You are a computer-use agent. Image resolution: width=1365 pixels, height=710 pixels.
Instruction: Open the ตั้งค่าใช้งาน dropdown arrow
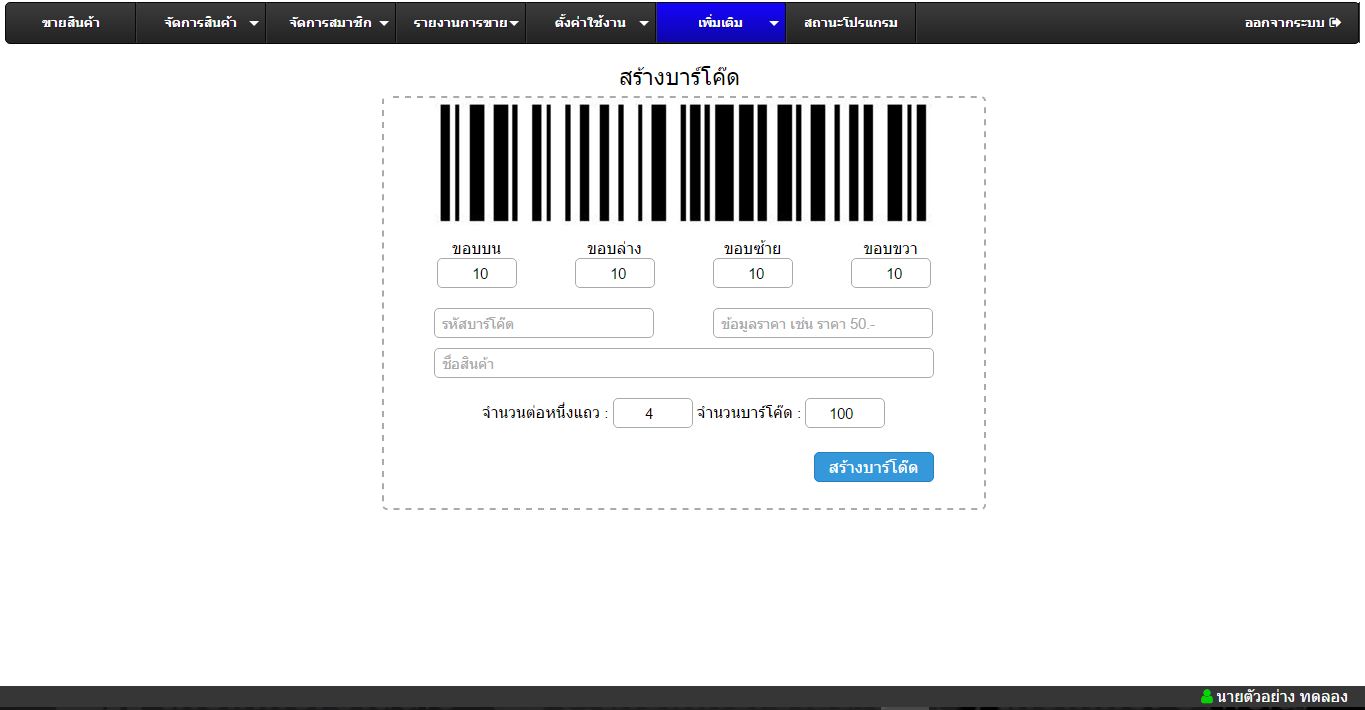coord(643,23)
